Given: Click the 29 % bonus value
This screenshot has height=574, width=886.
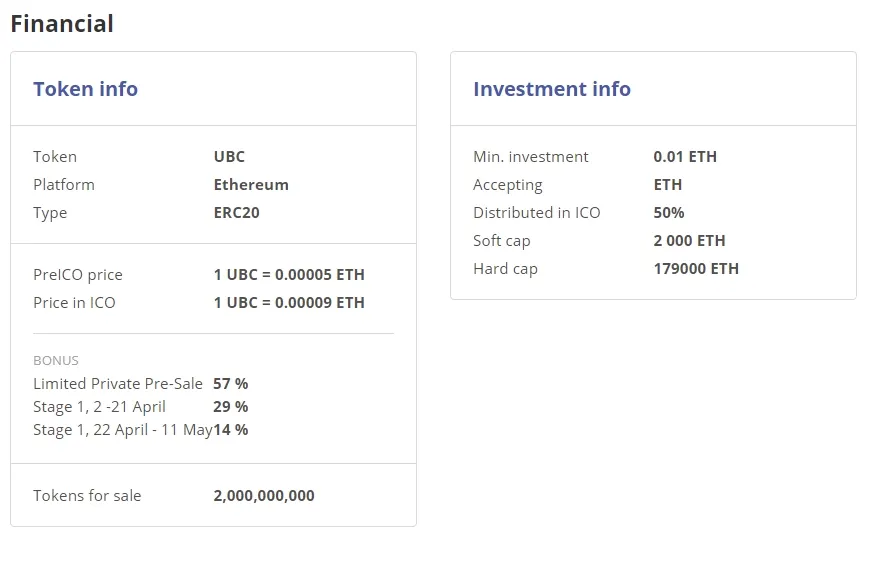Looking at the screenshot, I should click(231, 407).
